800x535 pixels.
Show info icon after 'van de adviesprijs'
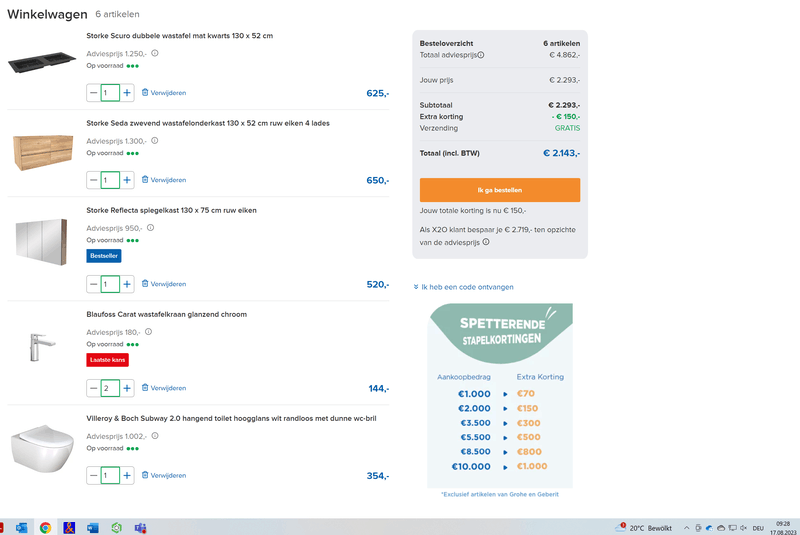tap(486, 242)
